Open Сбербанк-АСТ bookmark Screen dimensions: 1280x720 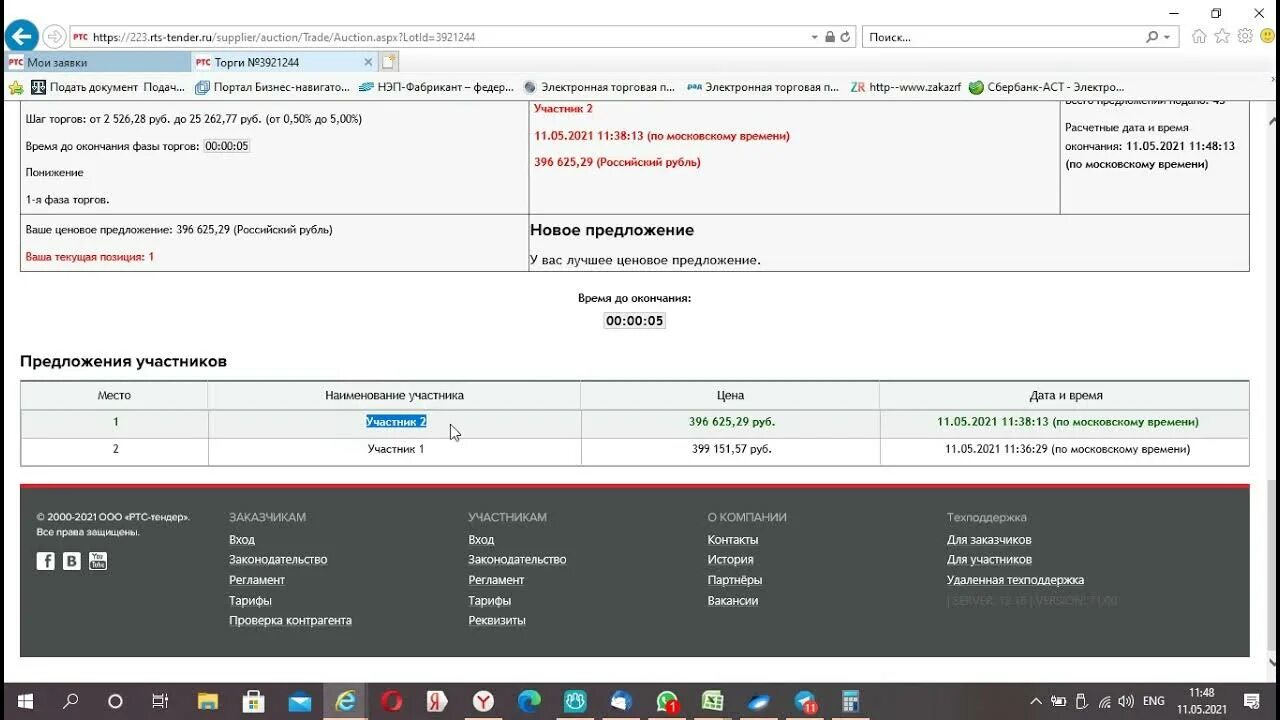click(1046, 87)
